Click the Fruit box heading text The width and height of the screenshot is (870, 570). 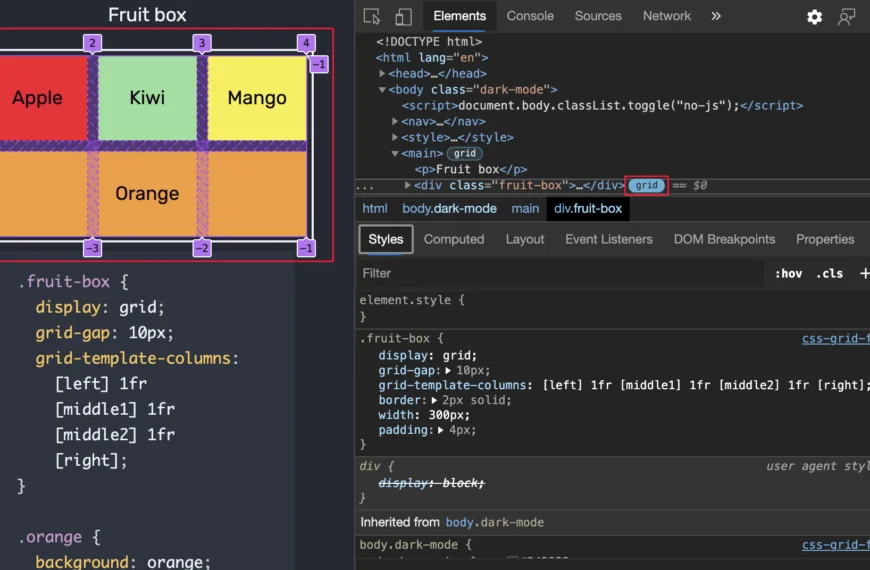(x=147, y=14)
